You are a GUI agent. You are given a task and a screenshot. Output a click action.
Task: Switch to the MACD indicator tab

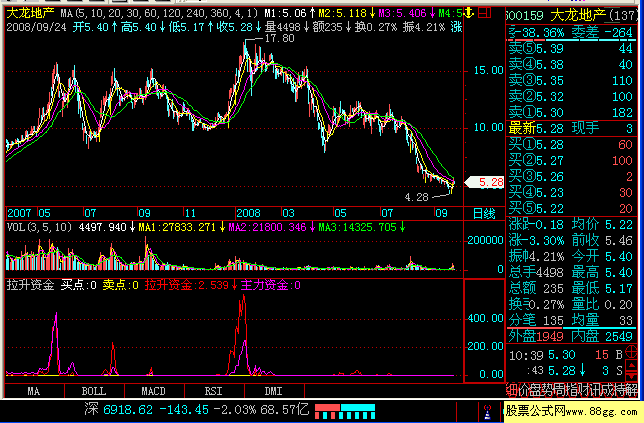154,391
